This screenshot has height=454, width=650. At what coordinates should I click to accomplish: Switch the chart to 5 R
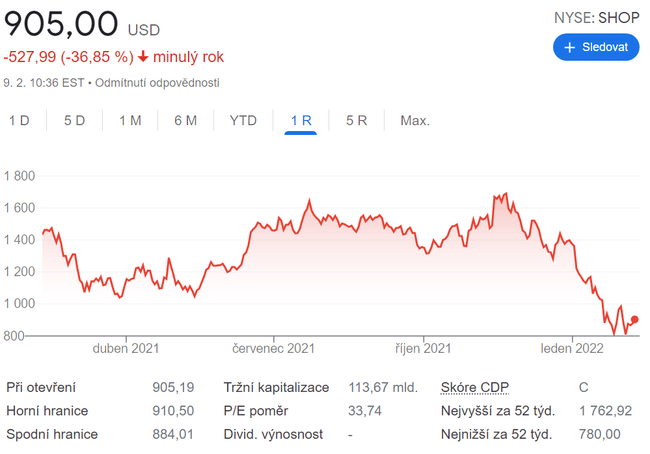coord(357,121)
